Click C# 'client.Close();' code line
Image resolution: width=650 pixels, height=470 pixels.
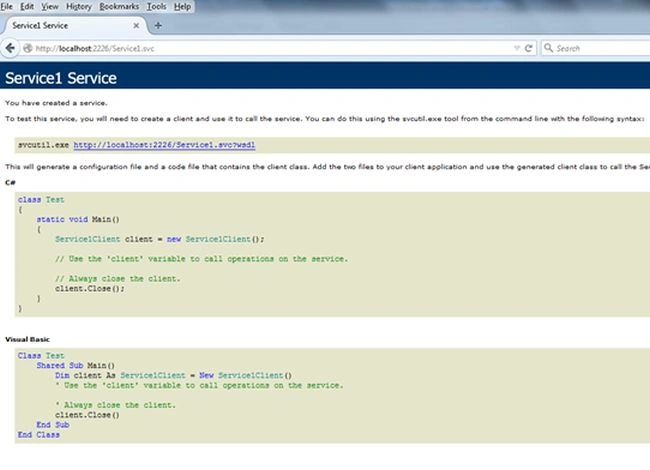tap(90, 288)
